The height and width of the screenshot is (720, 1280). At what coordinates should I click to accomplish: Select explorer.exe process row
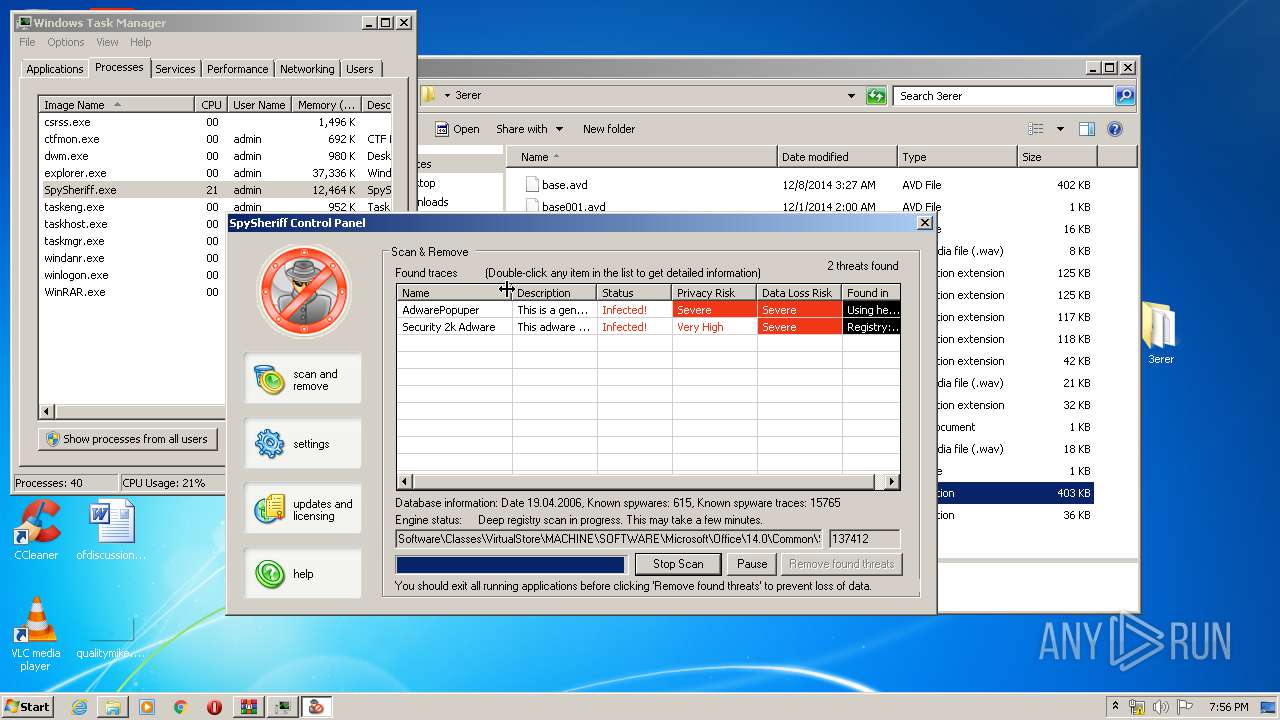pyautogui.click(x=215, y=173)
